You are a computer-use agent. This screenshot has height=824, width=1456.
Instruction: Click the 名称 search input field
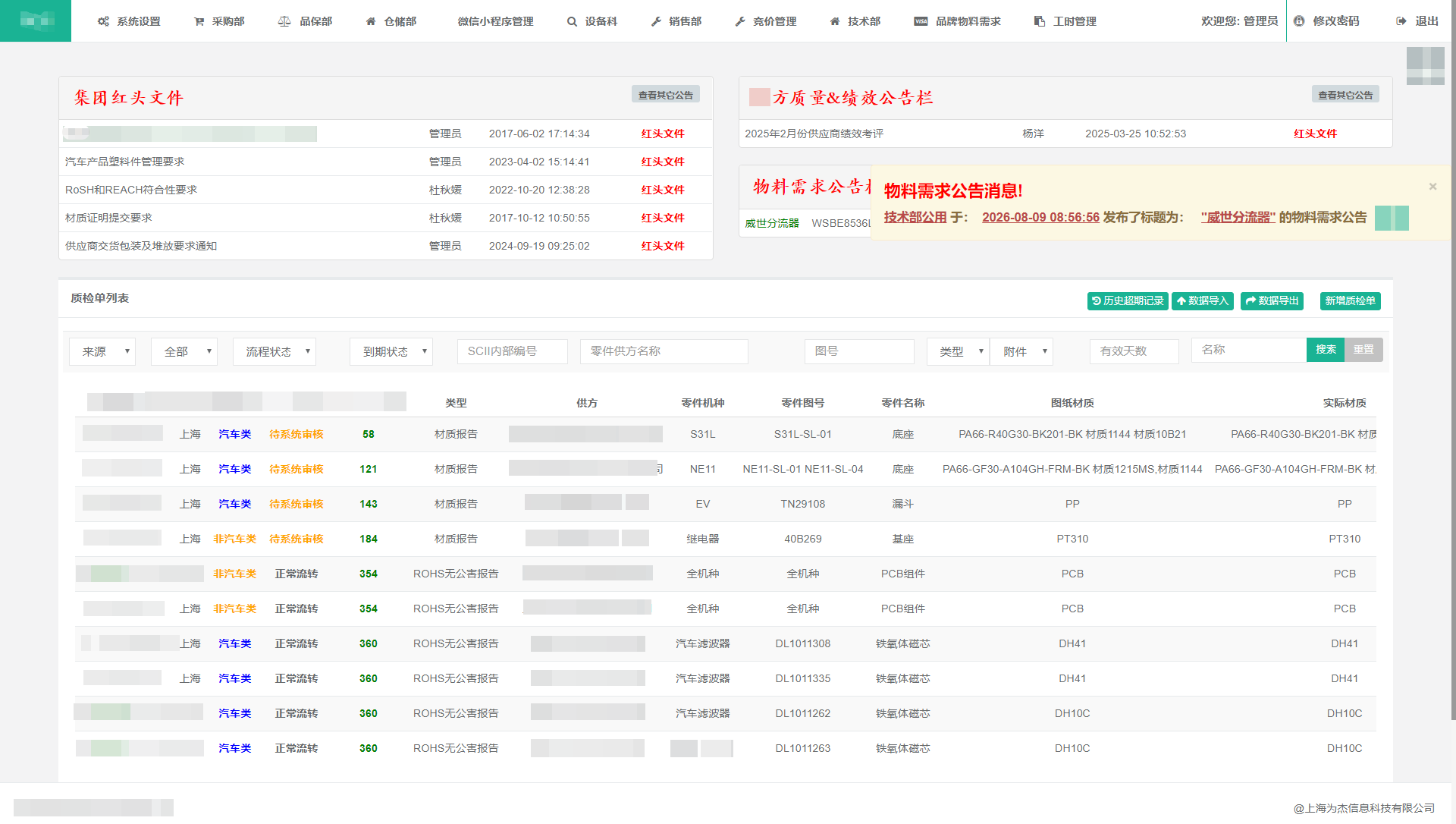click(x=1249, y=350)
